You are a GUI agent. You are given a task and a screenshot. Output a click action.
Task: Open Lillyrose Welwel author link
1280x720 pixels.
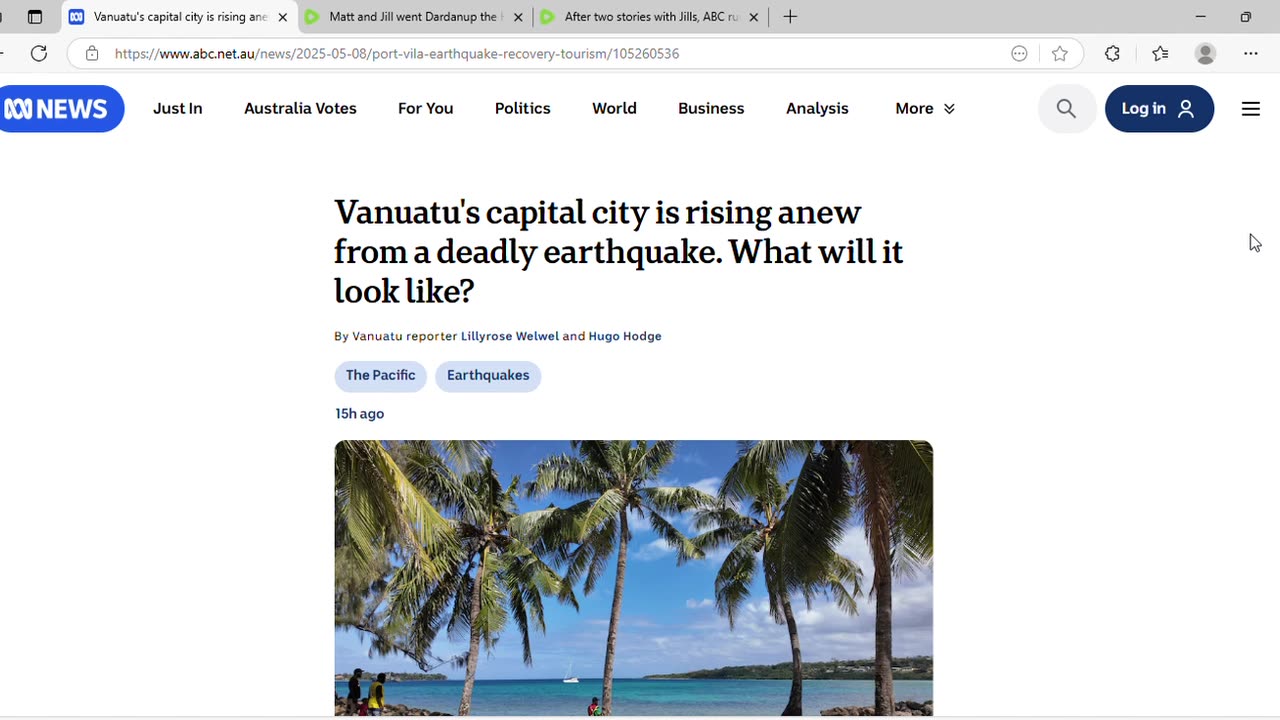tap(509, 337)
